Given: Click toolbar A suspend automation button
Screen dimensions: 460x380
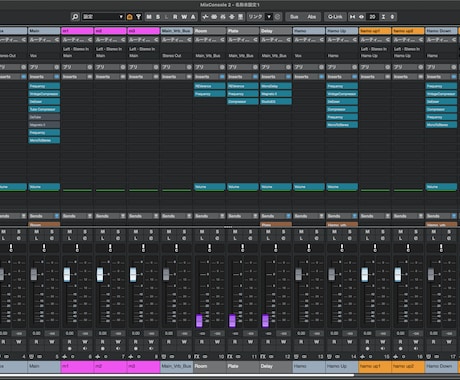Looking at the screenshot, I should coord(193,17).
